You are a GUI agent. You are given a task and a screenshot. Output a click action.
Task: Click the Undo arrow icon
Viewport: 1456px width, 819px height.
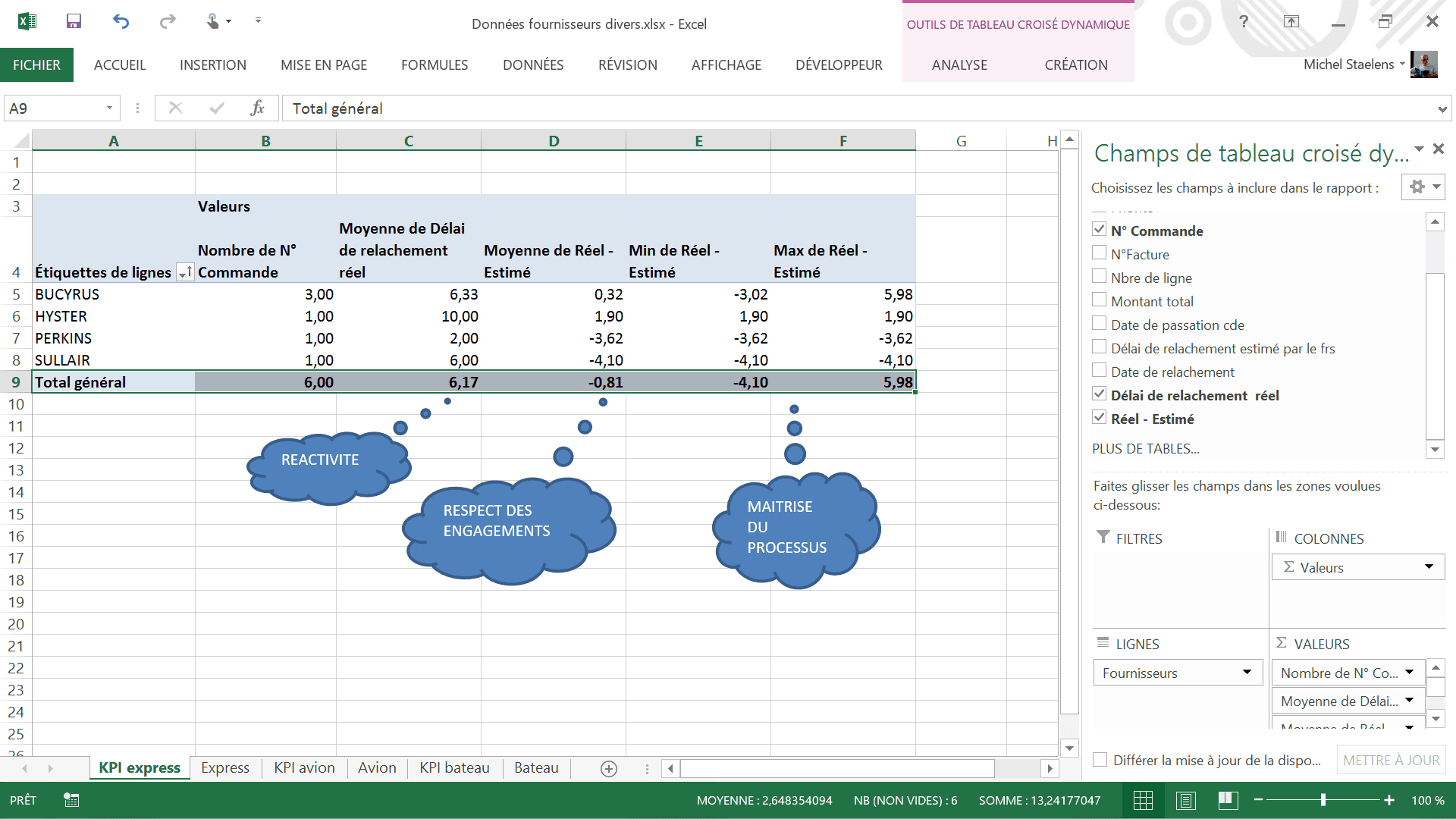121,21
